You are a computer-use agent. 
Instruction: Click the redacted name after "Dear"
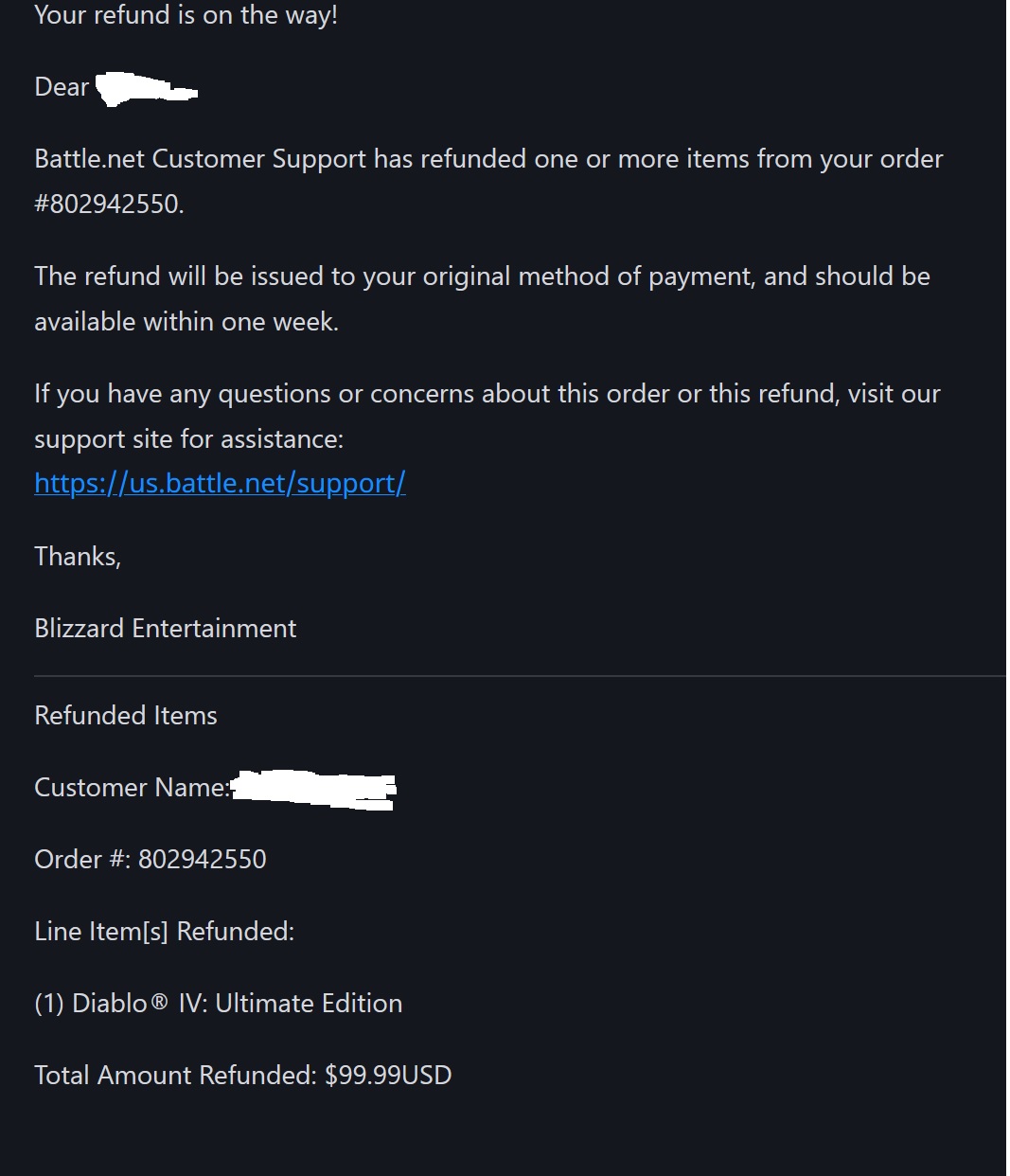point(146,89)
